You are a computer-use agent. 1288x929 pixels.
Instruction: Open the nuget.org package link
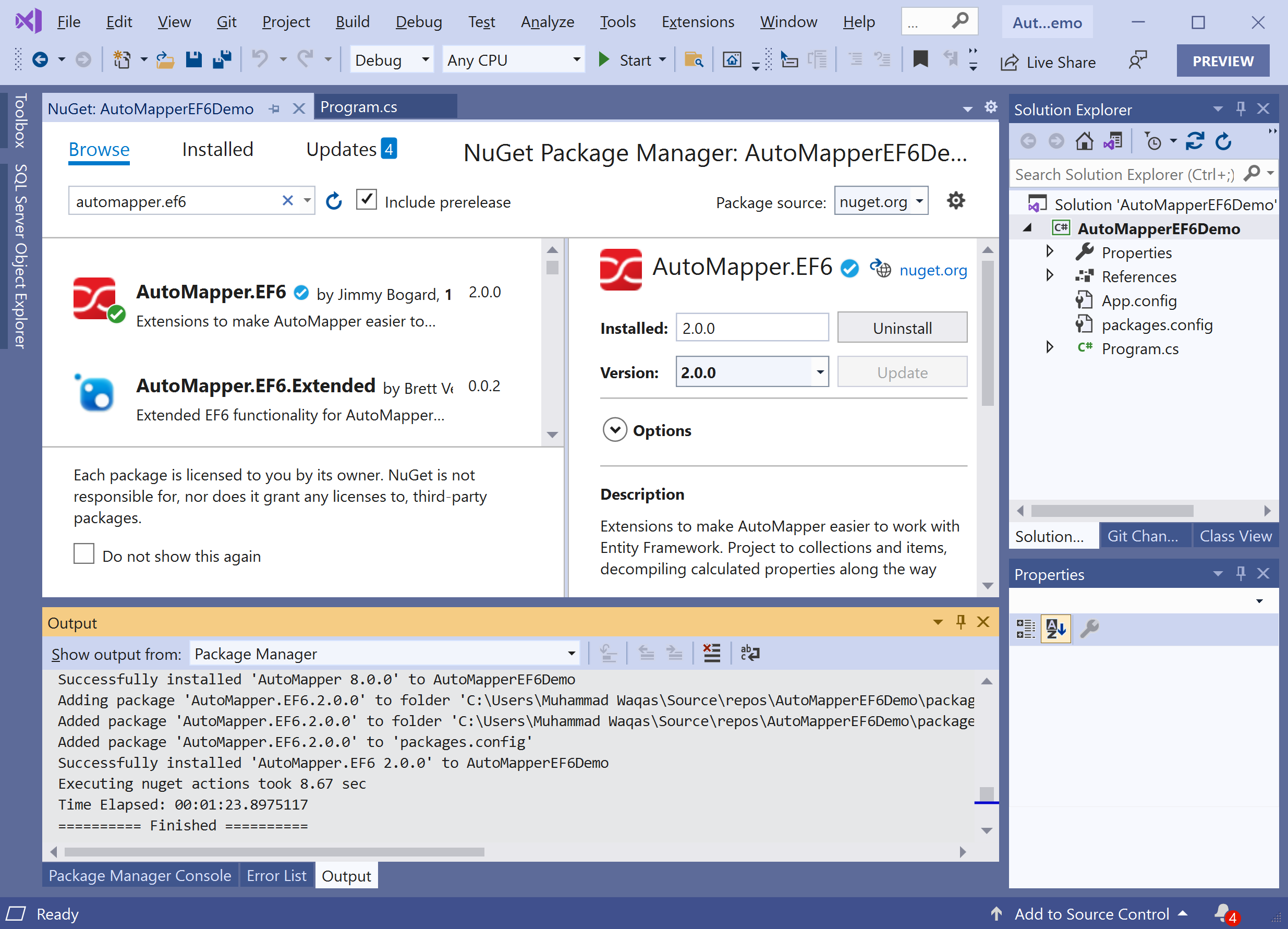coord(933,271)
